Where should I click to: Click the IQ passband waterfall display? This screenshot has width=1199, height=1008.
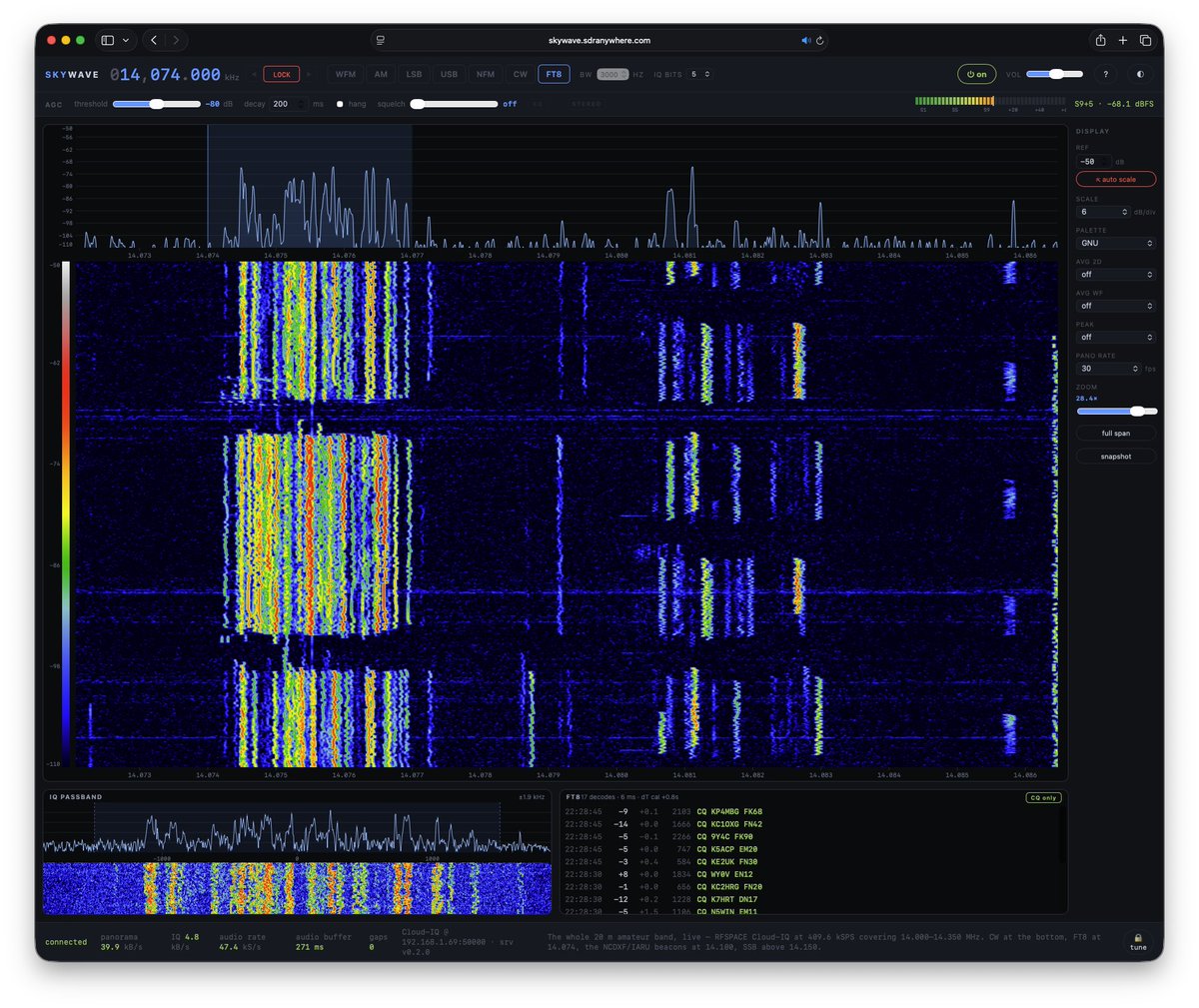pos(297,888)
